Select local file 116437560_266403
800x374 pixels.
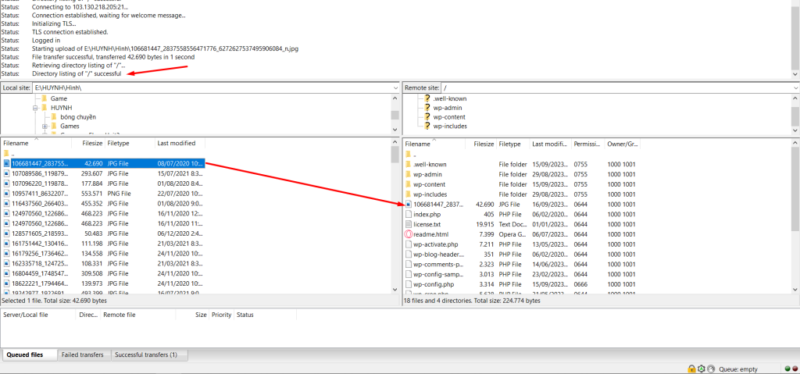tap(103, 204)
